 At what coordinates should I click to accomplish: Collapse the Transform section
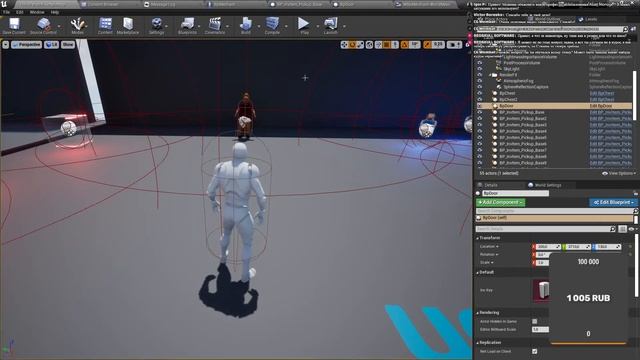(478, 238)
